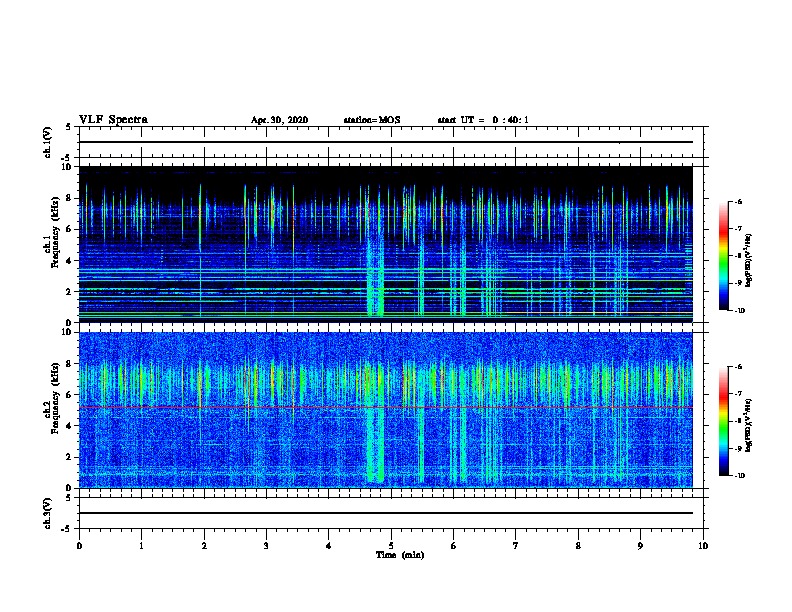
Task: Click the "ch.1(V)" axis label
Action: [x=47, y=142]
